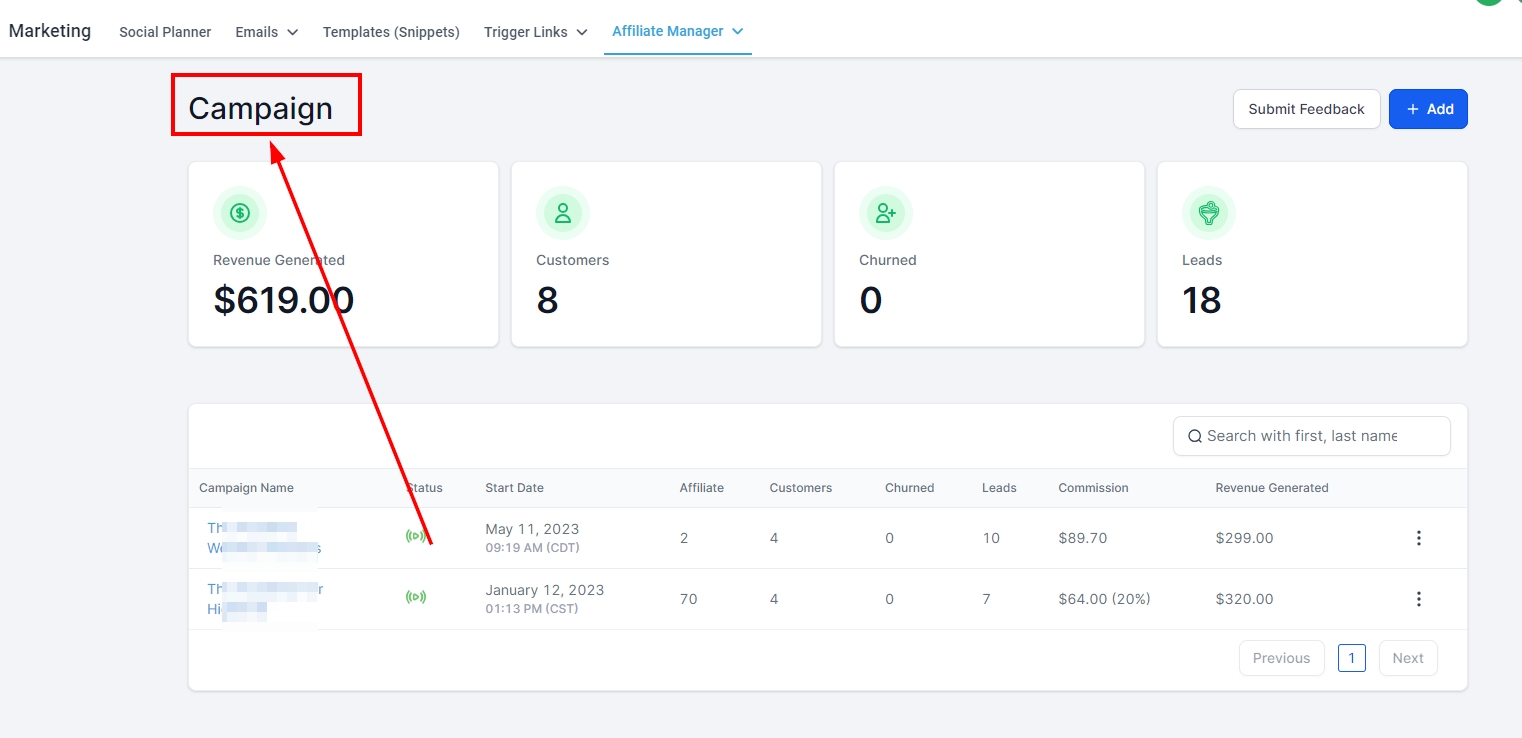The width and height of the screenshot is (1522, 738).
Task: Click the Submit Feedback button
Action: (x=1306, y=109)
